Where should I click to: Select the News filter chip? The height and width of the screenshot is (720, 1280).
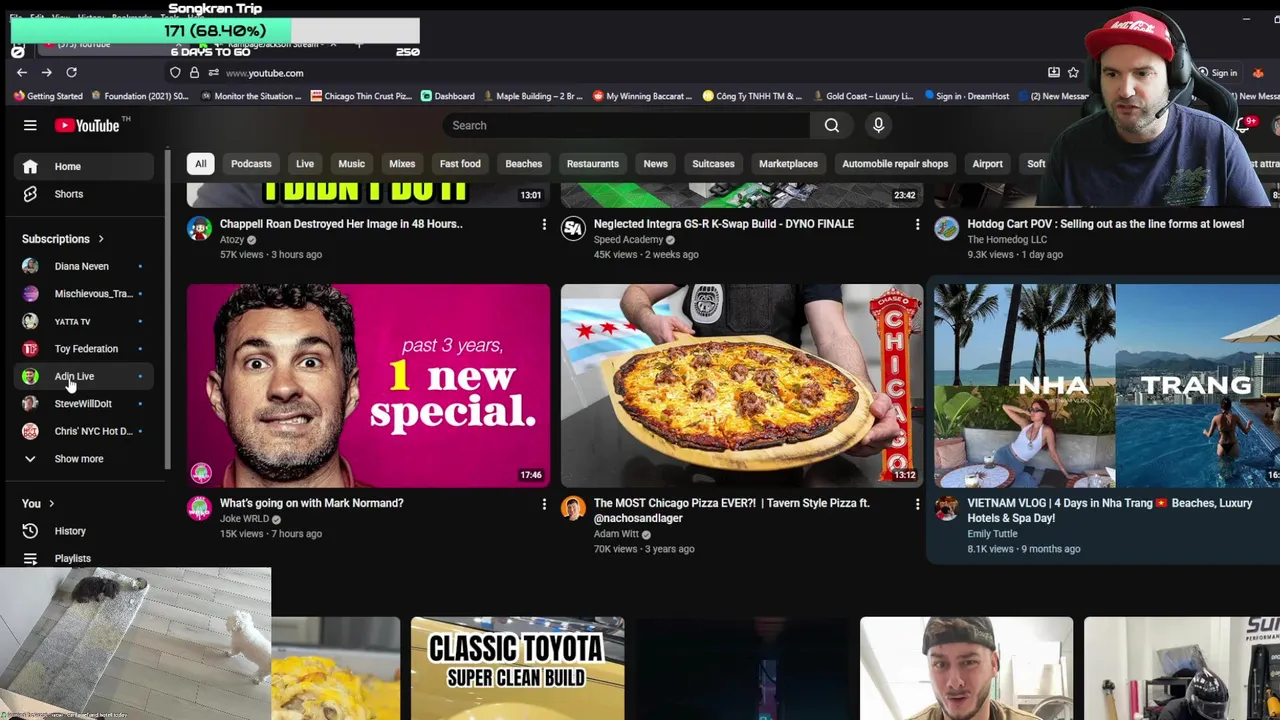coord(655,164)
